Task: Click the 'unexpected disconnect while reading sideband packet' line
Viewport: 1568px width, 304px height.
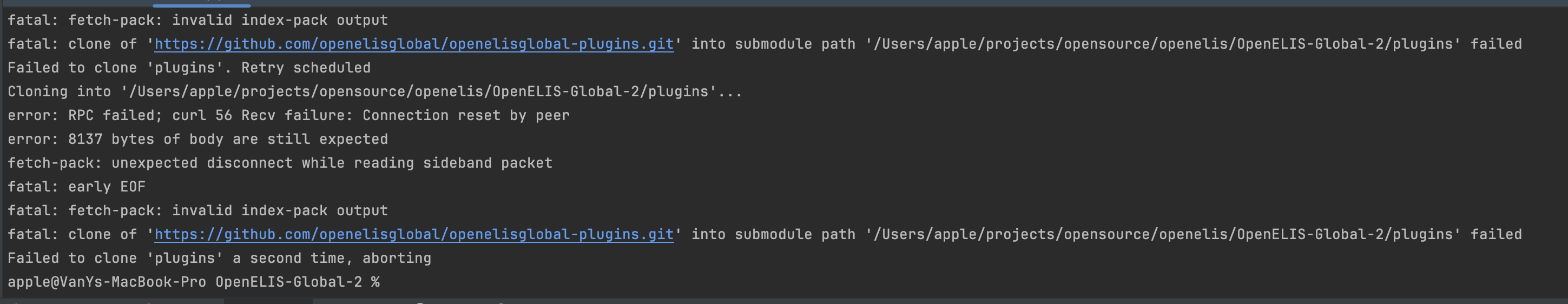Action: (x=280, y=163)
